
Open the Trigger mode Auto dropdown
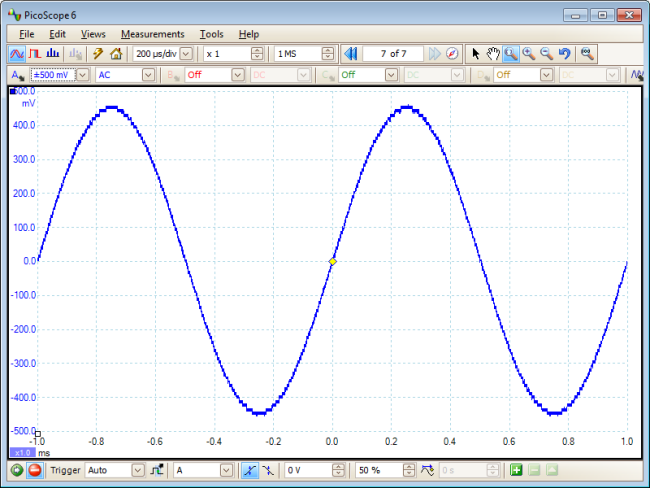point(137,470)
